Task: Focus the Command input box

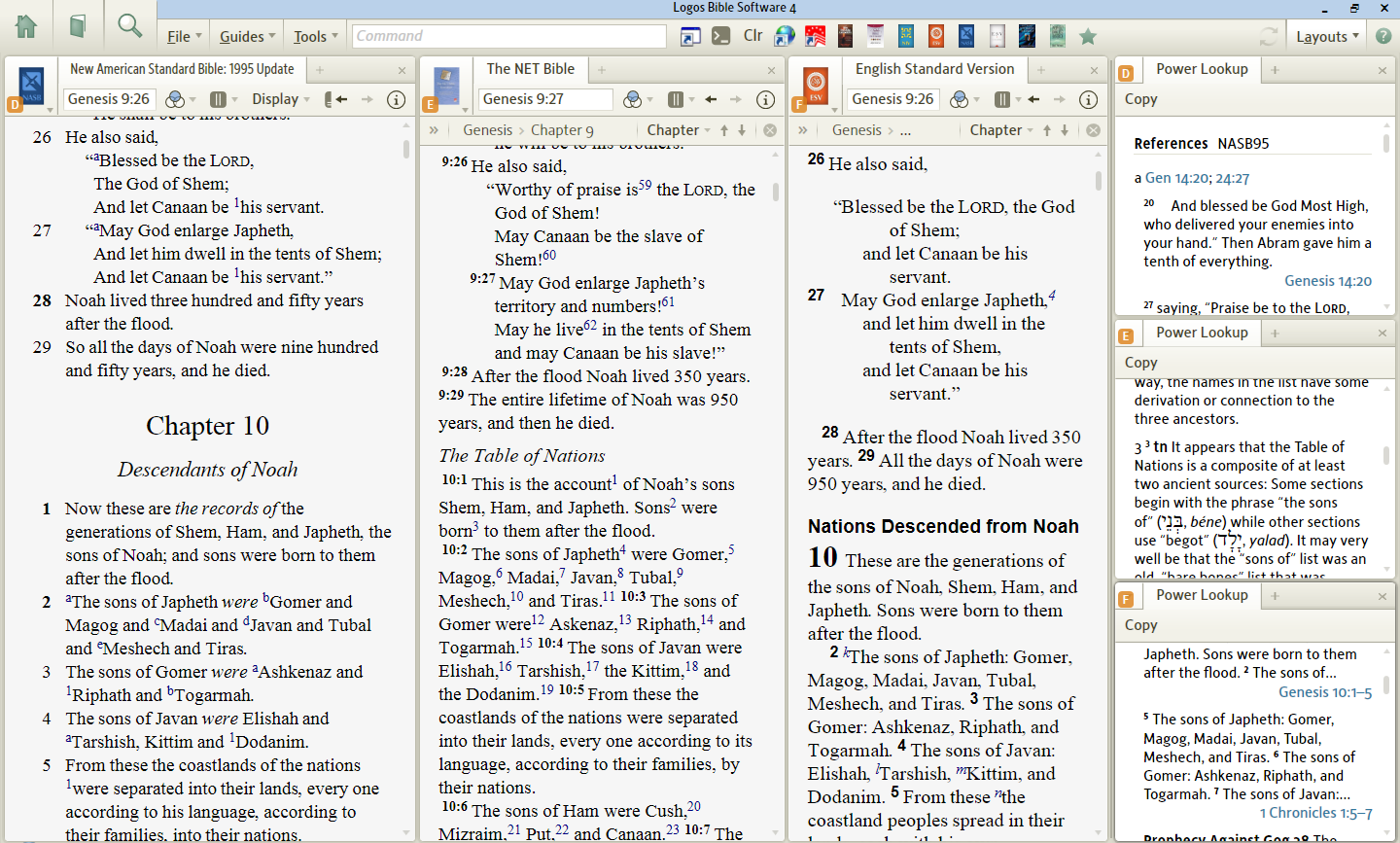Action: 508,36
